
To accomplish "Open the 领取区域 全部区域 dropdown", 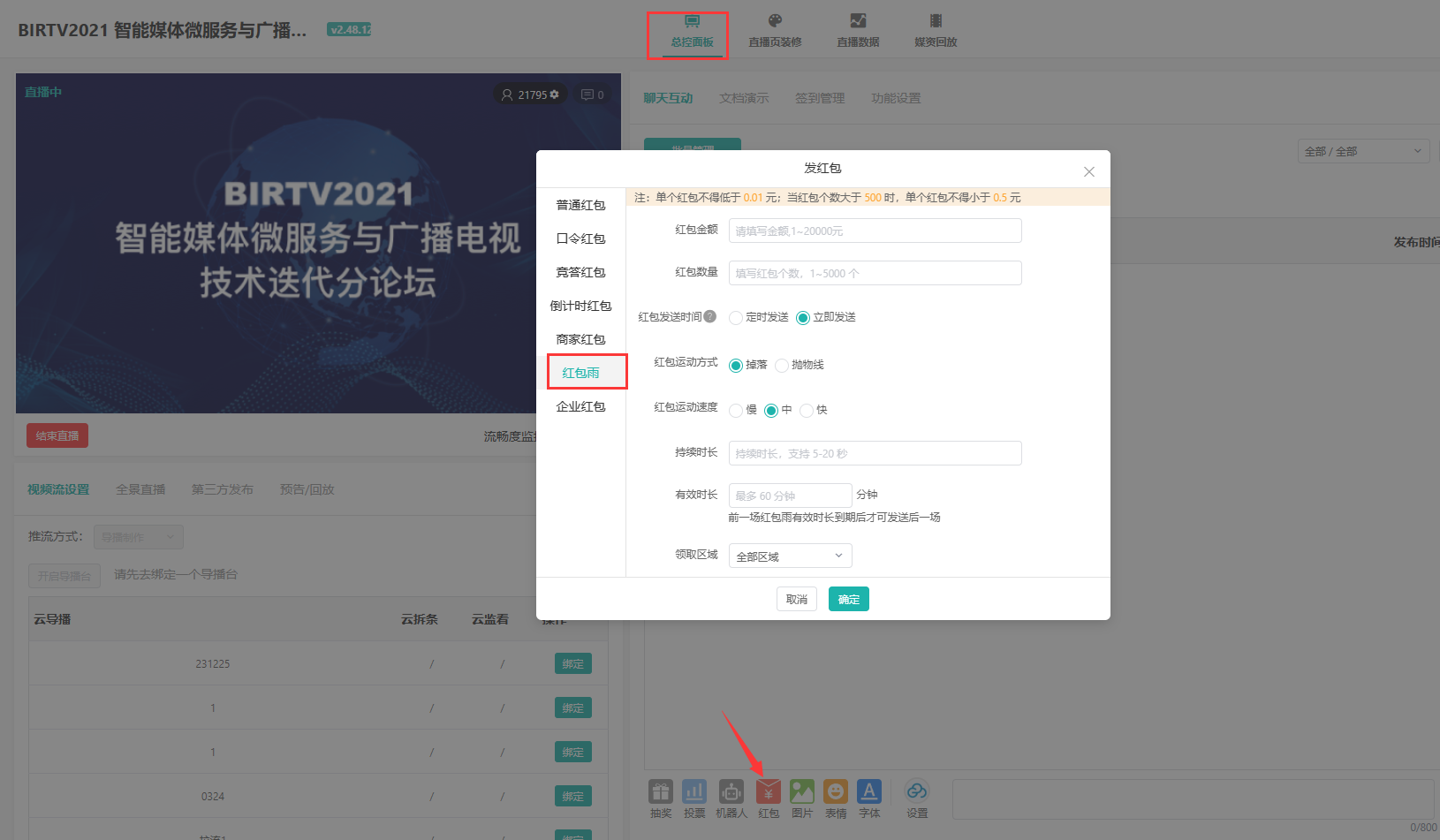I will (791, 556).
